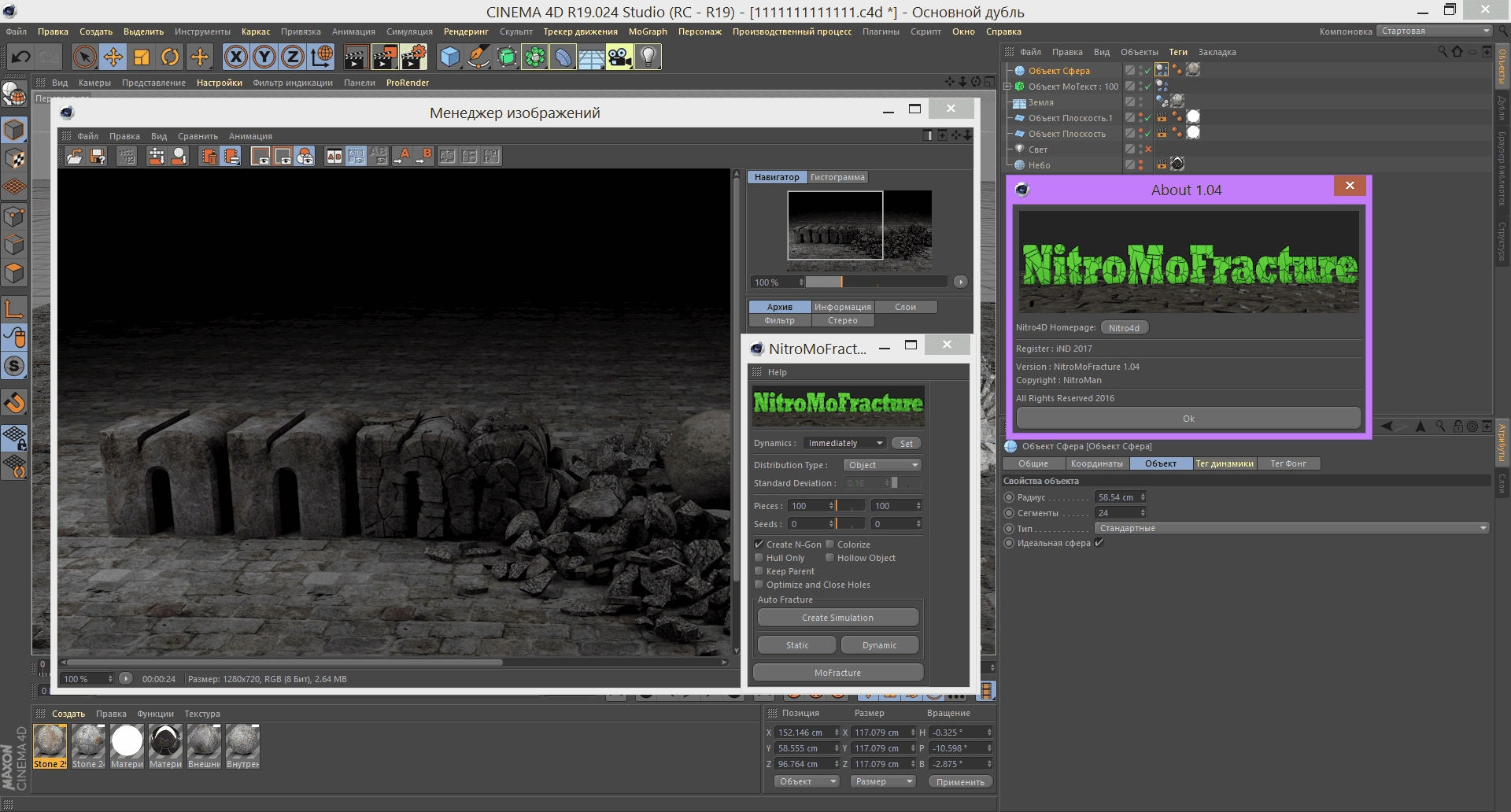Switch the world coordinate system icon

click(322, 57)
